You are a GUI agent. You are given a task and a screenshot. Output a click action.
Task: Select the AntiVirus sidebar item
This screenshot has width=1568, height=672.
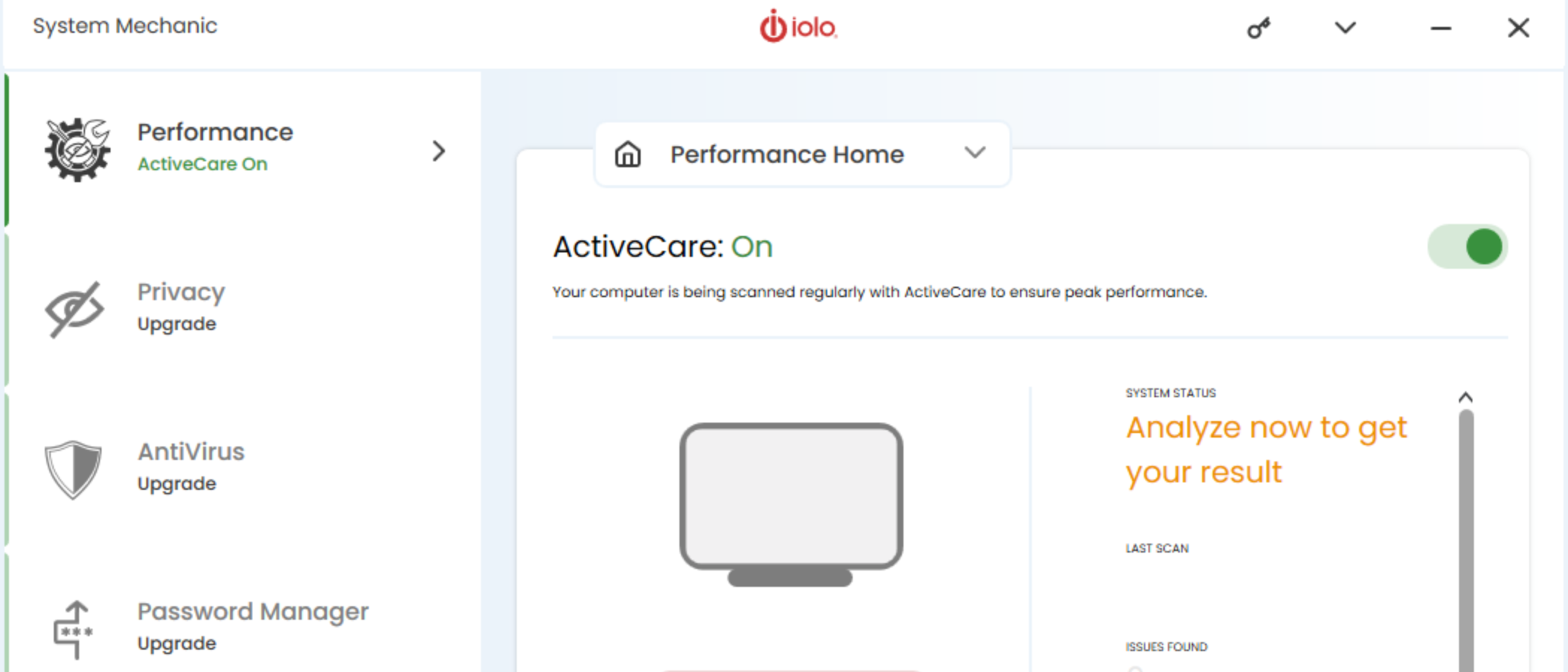243,469
